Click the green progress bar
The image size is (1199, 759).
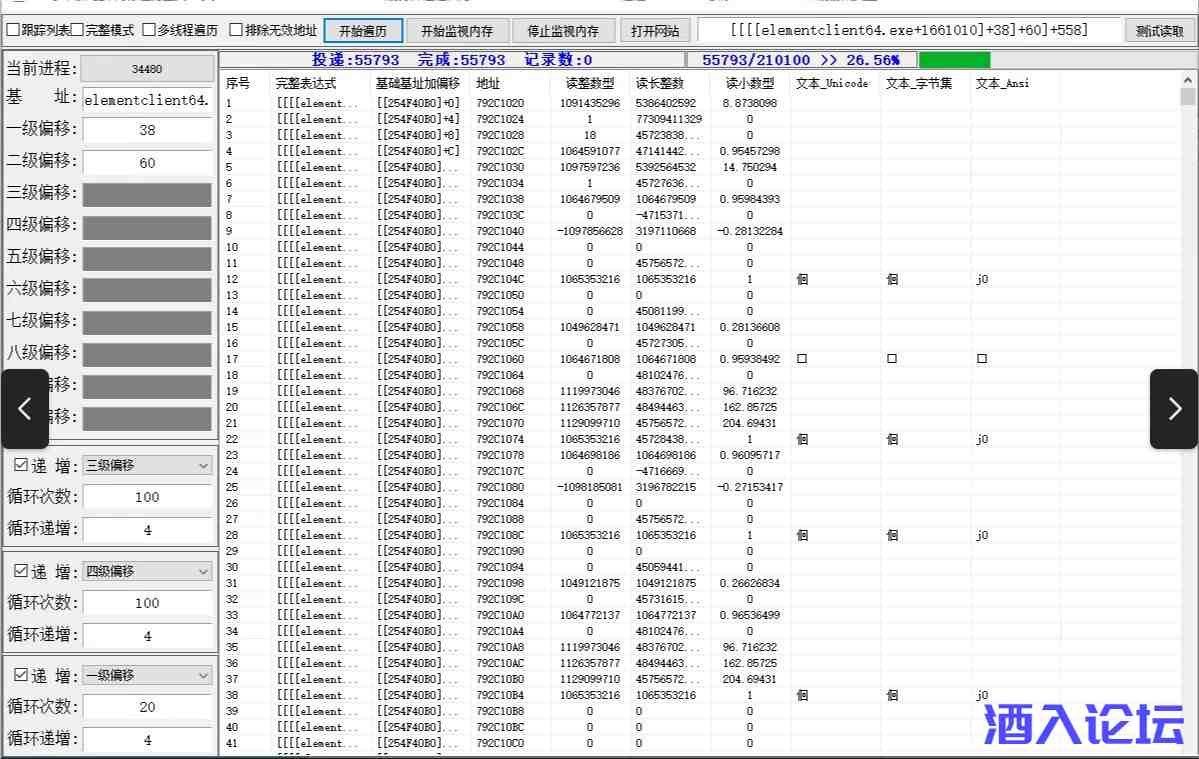pyautogui.click(x=953, y=60)
